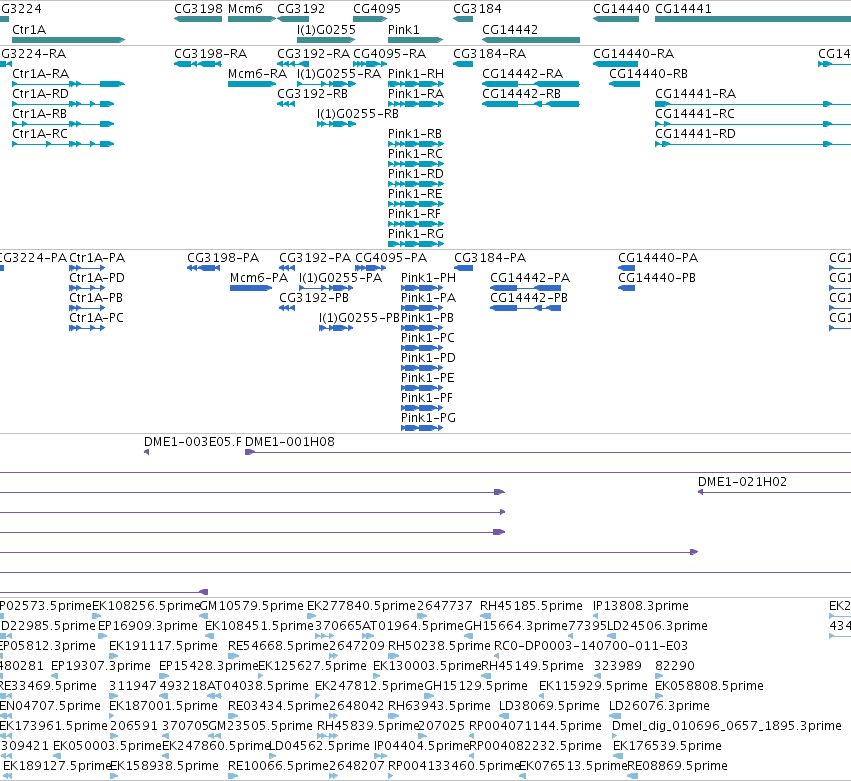Select protein CG14442-PB
851x781 pixels.
coord(525,308)
